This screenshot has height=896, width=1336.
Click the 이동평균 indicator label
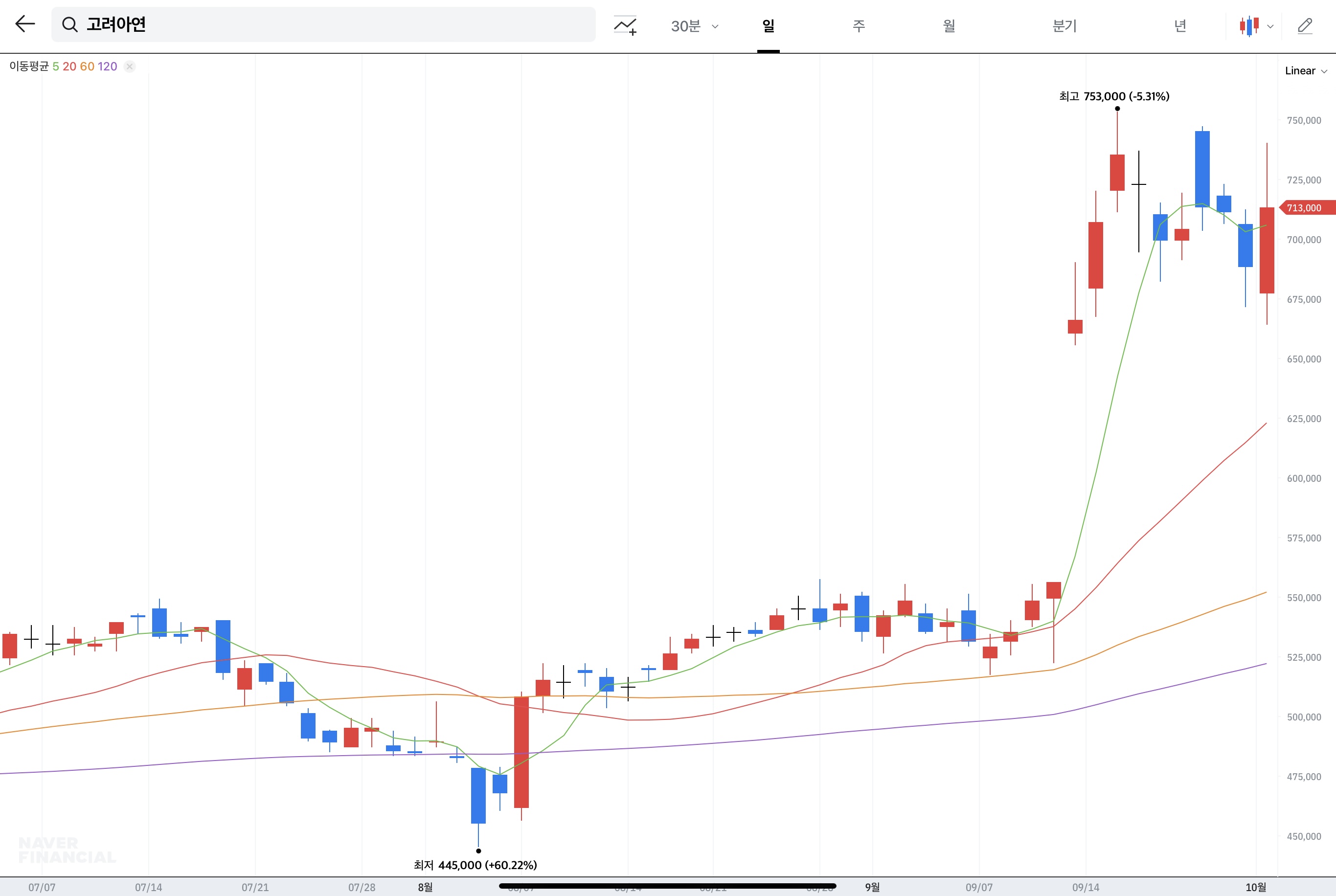point(29,67)
